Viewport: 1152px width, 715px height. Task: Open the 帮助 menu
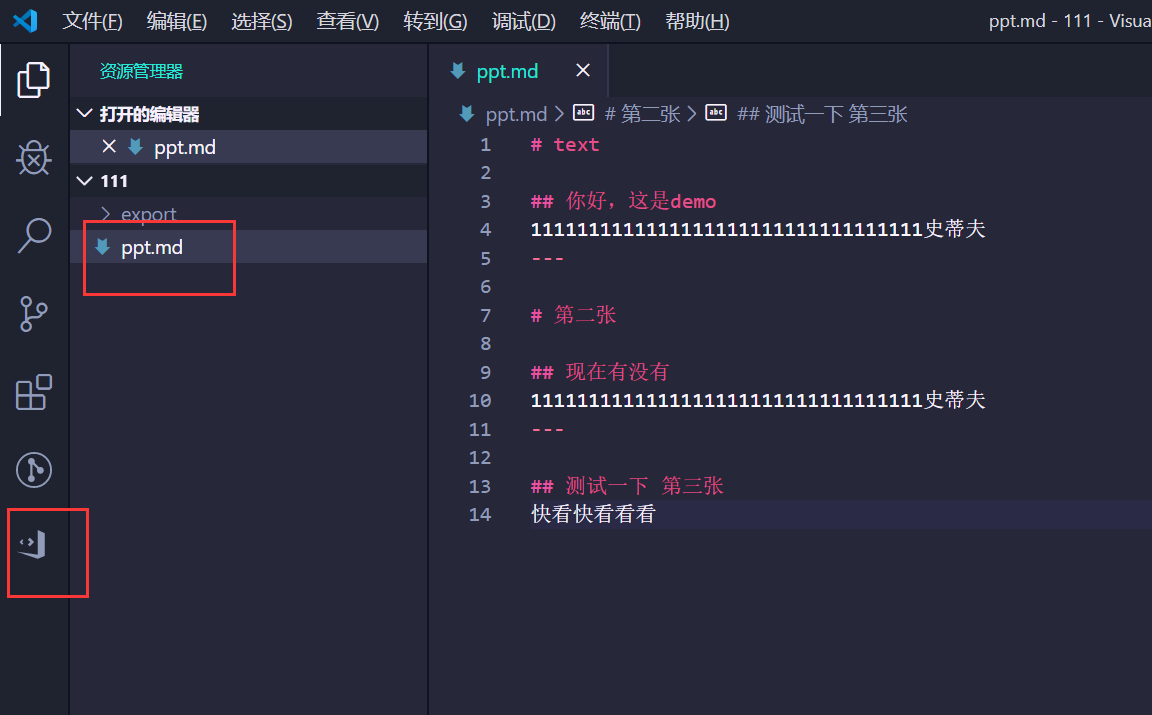tap(696, 20)
